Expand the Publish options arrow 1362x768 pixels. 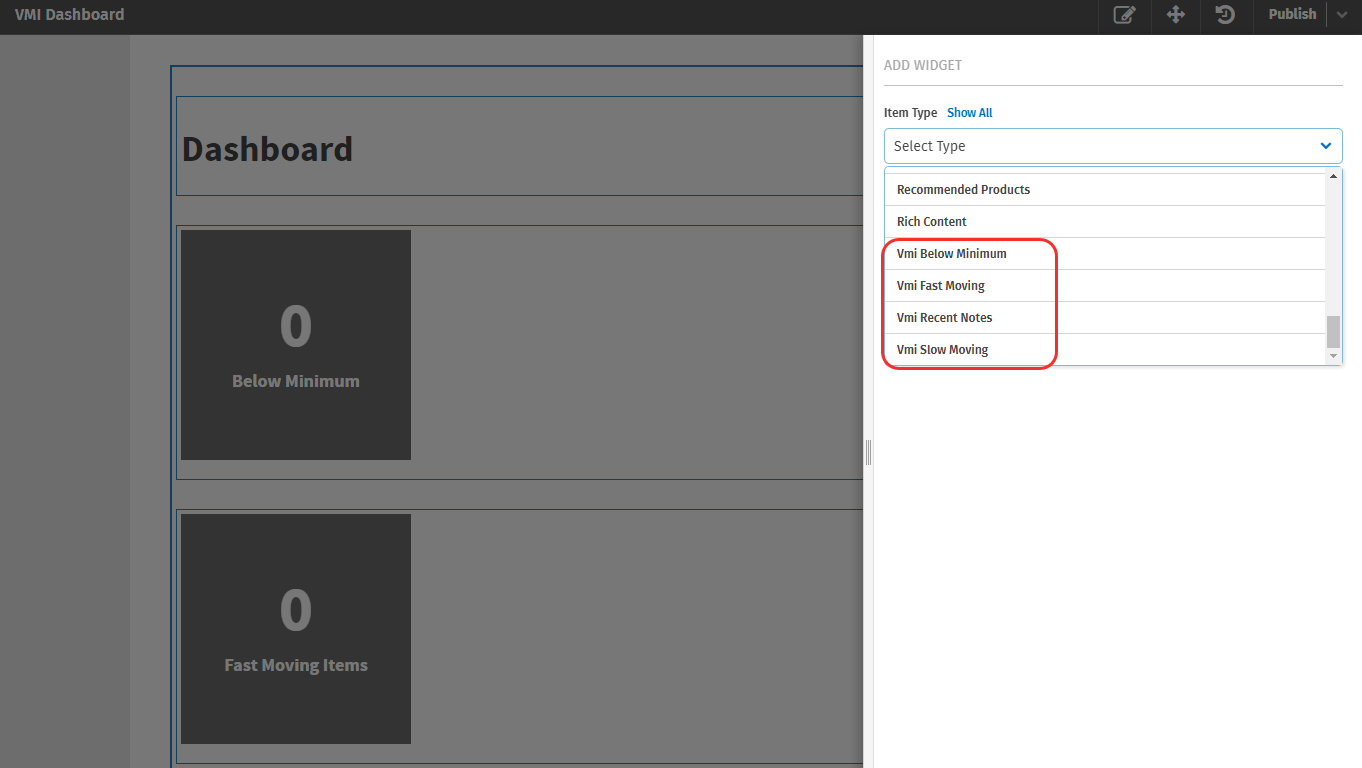tap(1342, 15)
